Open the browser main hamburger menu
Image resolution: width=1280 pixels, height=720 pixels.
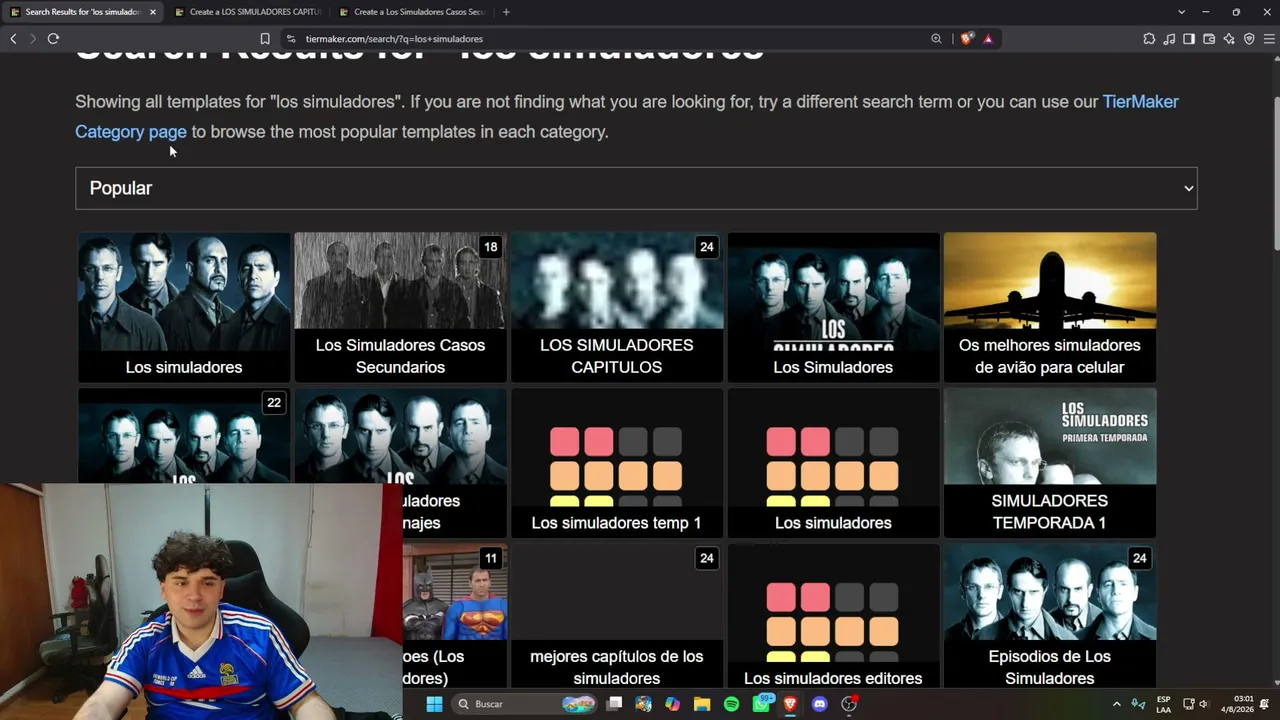(1269, 39)
